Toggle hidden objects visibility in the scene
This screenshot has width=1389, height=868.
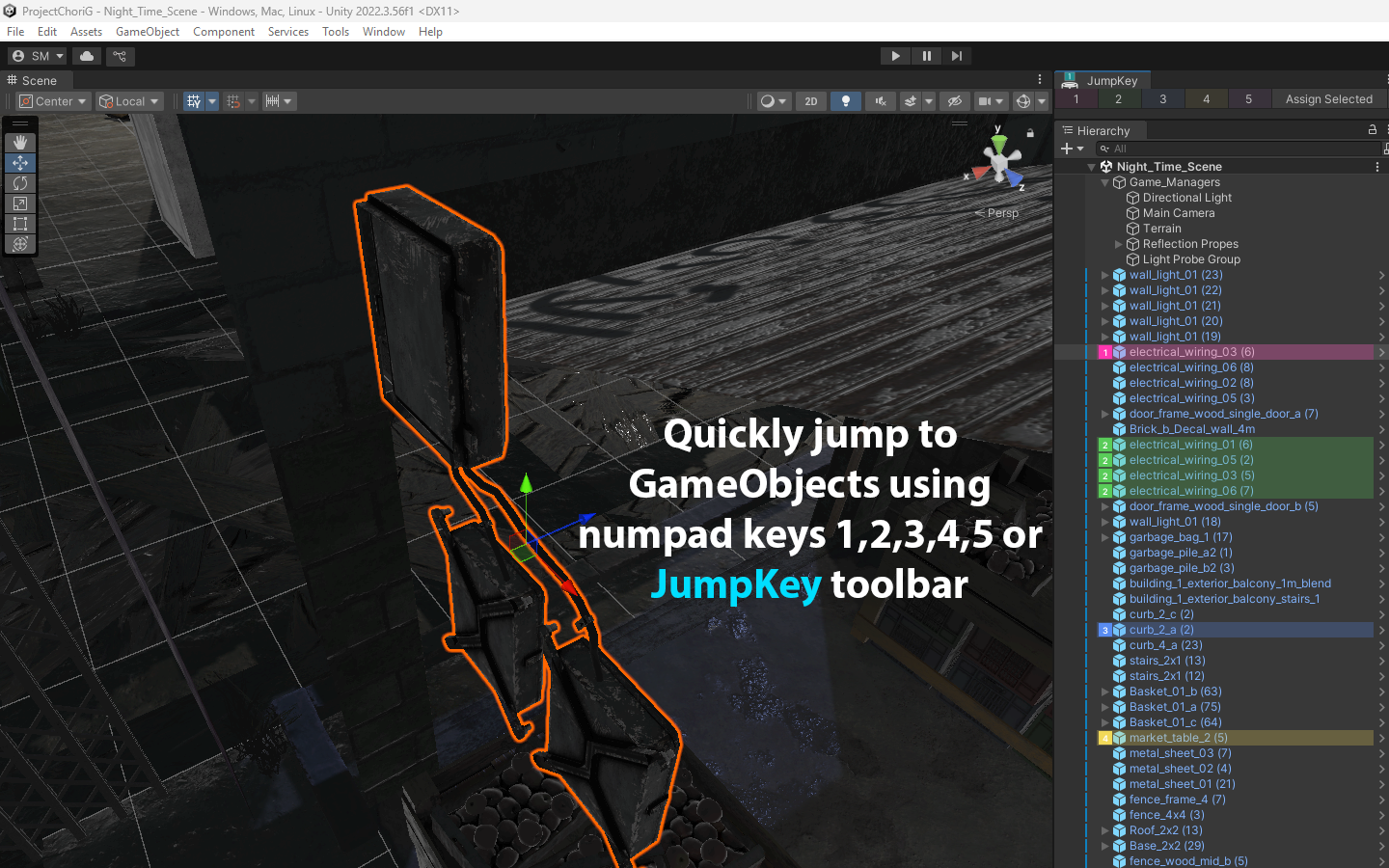(x=955, y=101)
